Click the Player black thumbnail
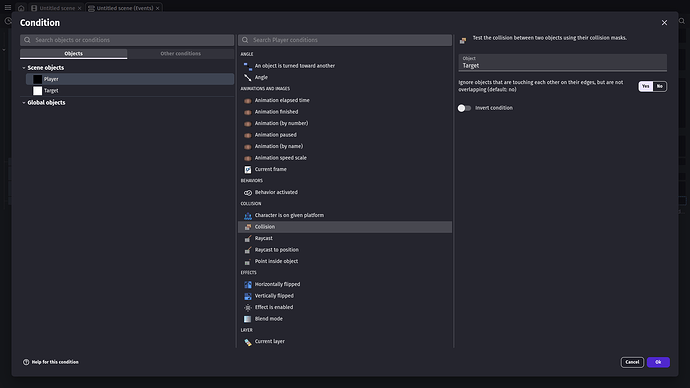The width and height of the screenshot is (690, 388). [37, 79]
